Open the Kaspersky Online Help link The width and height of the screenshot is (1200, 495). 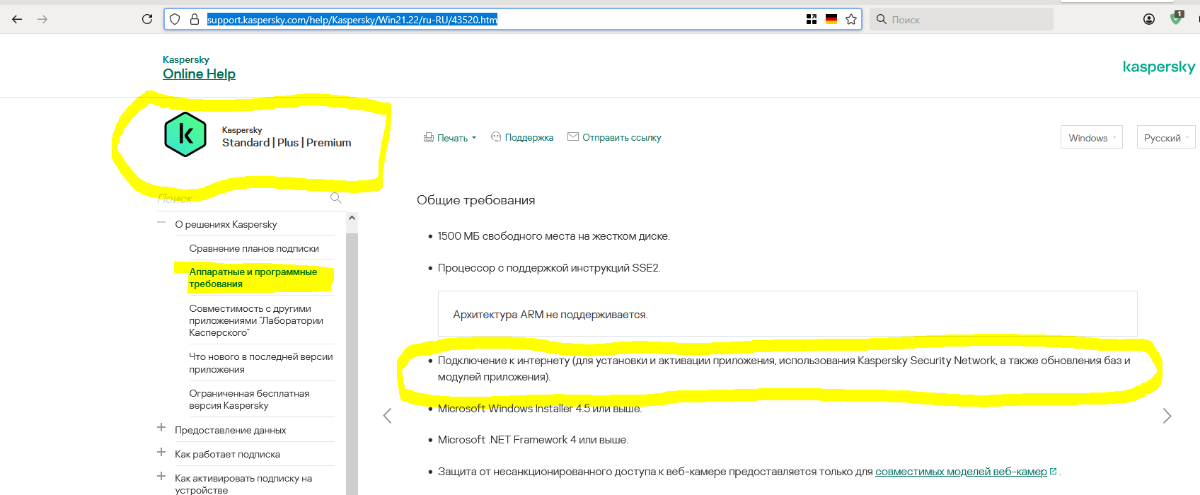click(x=199, y=74)
